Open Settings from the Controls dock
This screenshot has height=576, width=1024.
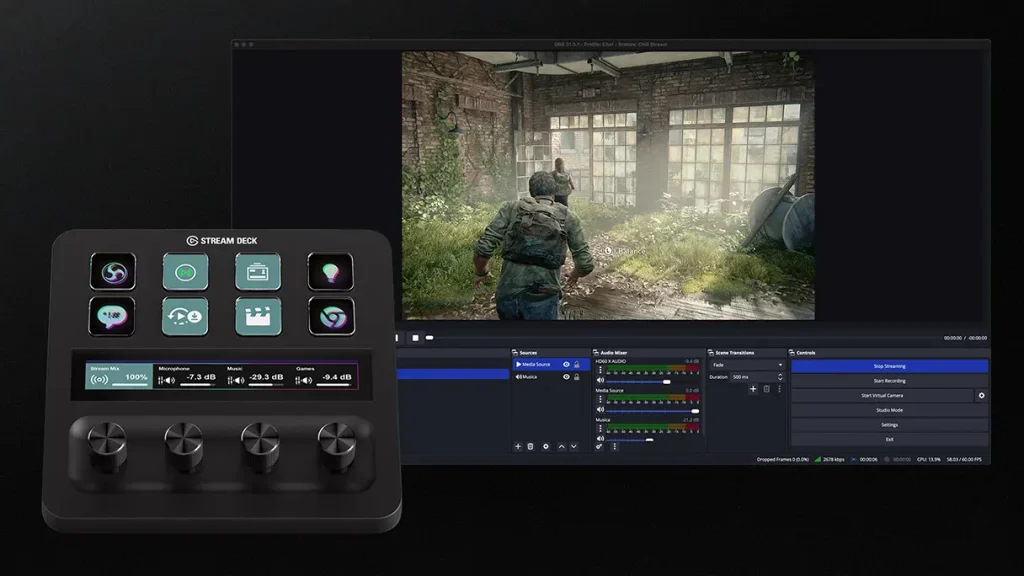[889, 424]
